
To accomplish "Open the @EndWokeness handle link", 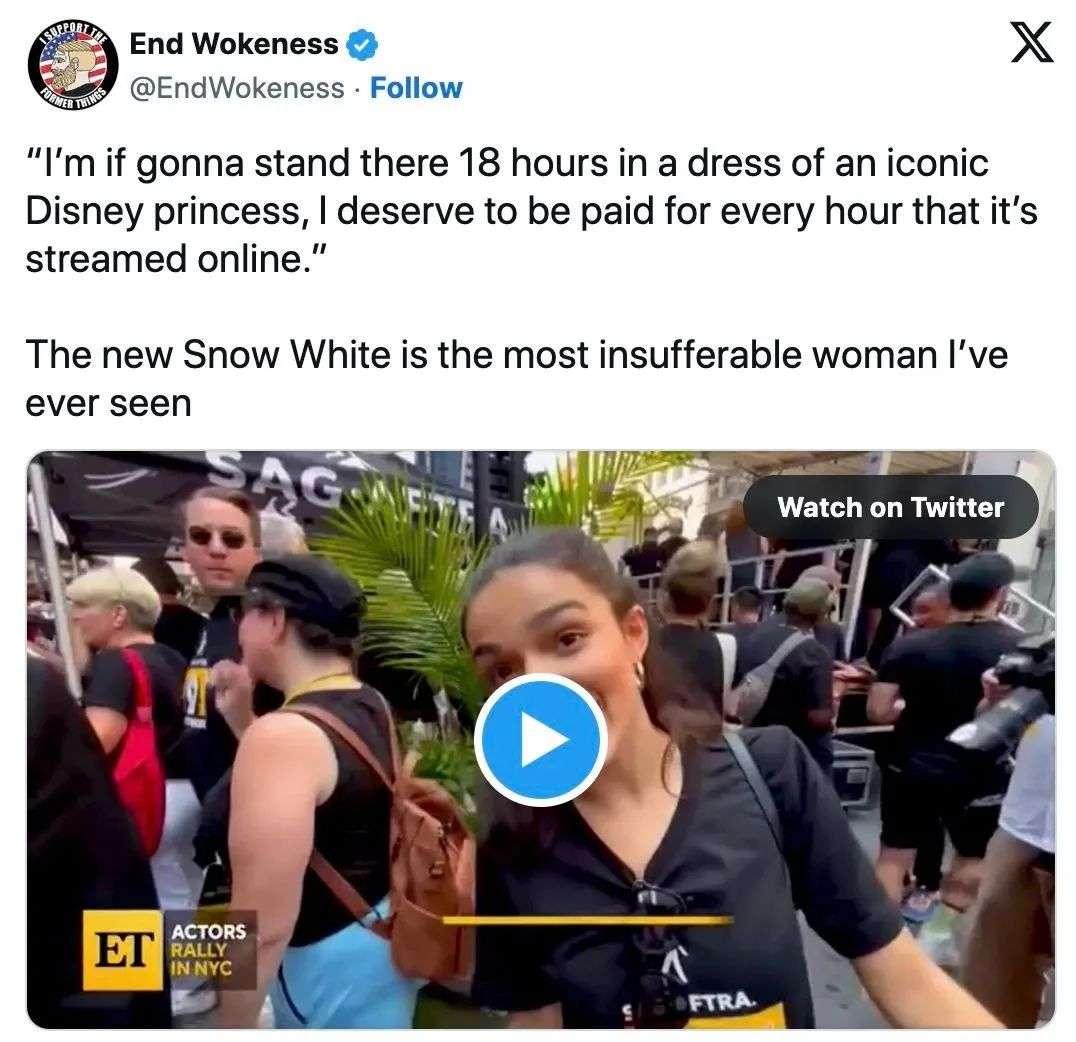I will [x=237, y=89].
